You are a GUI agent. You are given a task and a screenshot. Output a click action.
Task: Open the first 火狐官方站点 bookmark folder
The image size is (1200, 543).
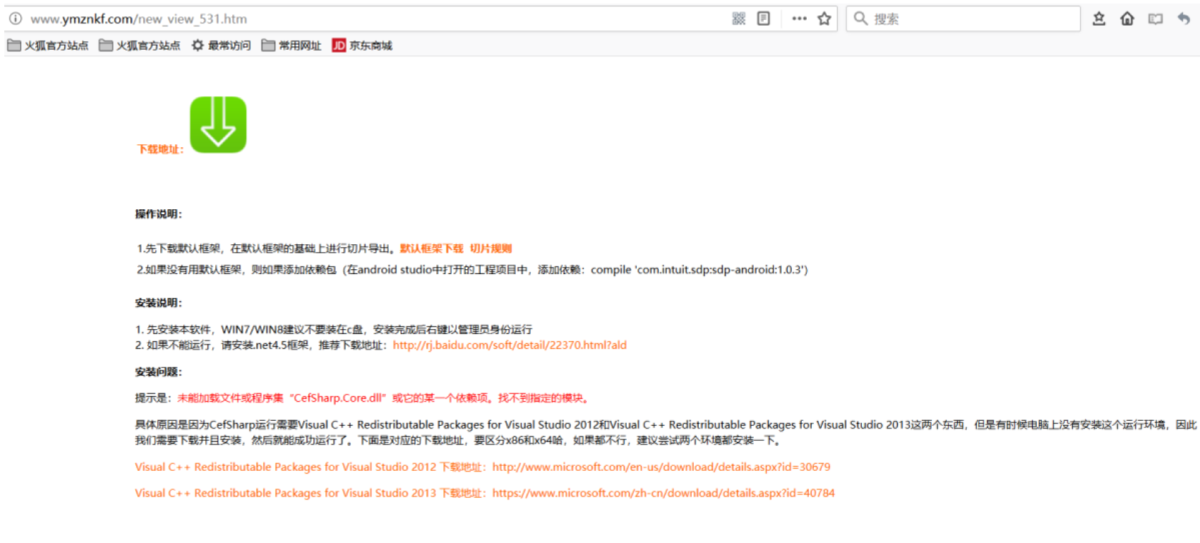point(47,46)
